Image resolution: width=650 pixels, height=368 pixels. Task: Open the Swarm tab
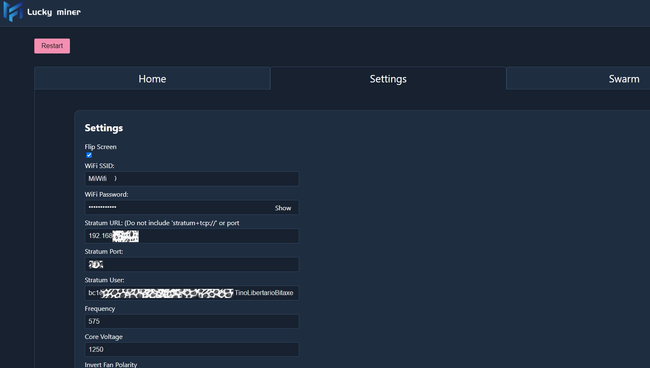[578, 79]
